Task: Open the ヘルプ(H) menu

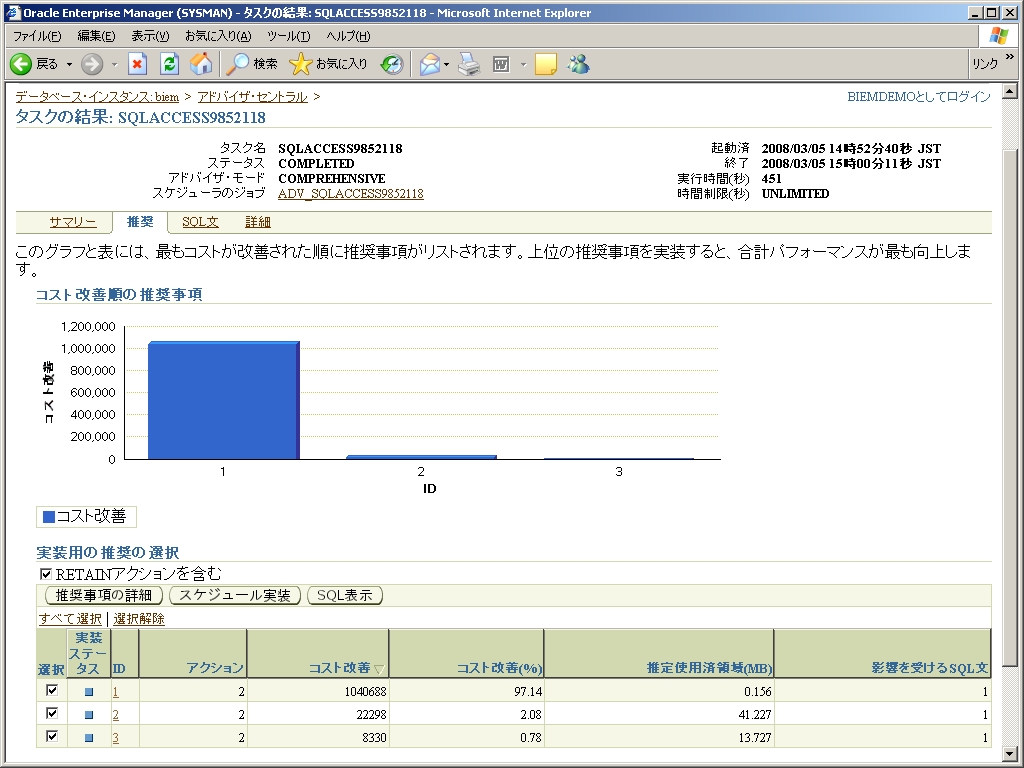Action: [348, 36]
